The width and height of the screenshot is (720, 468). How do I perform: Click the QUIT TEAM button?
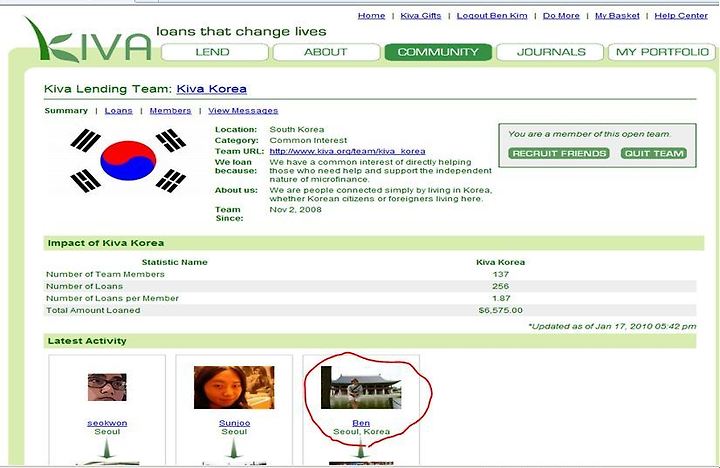[x=654, y=153]
